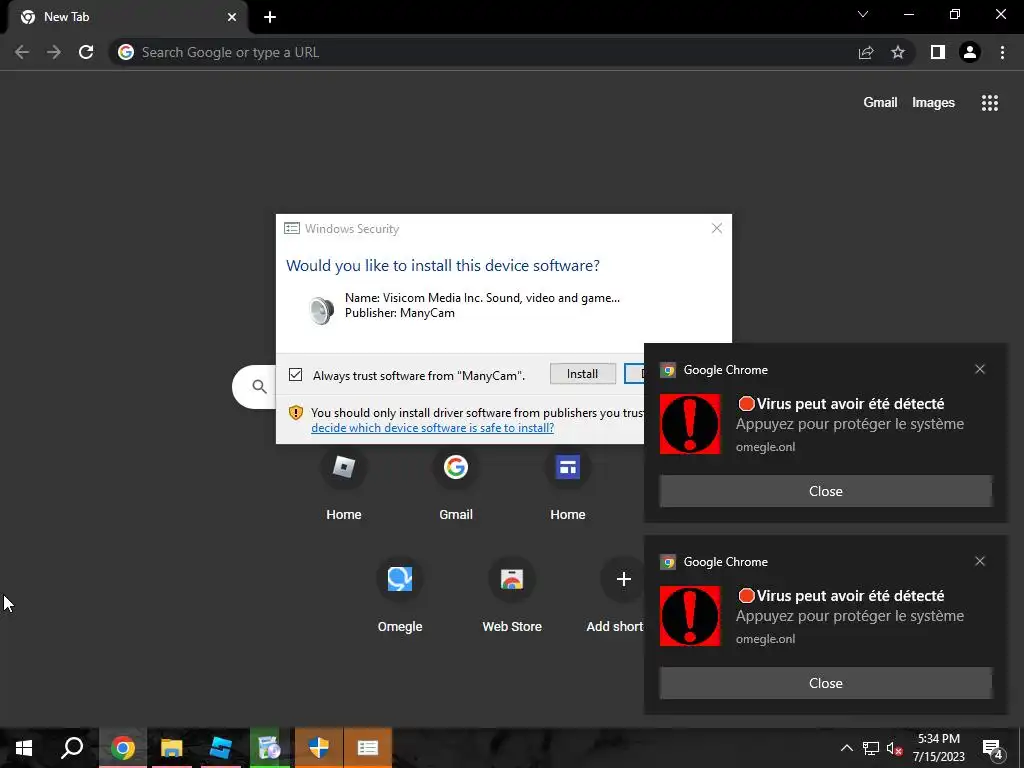Open a new tab with the plus button

(x=270, y=17)
